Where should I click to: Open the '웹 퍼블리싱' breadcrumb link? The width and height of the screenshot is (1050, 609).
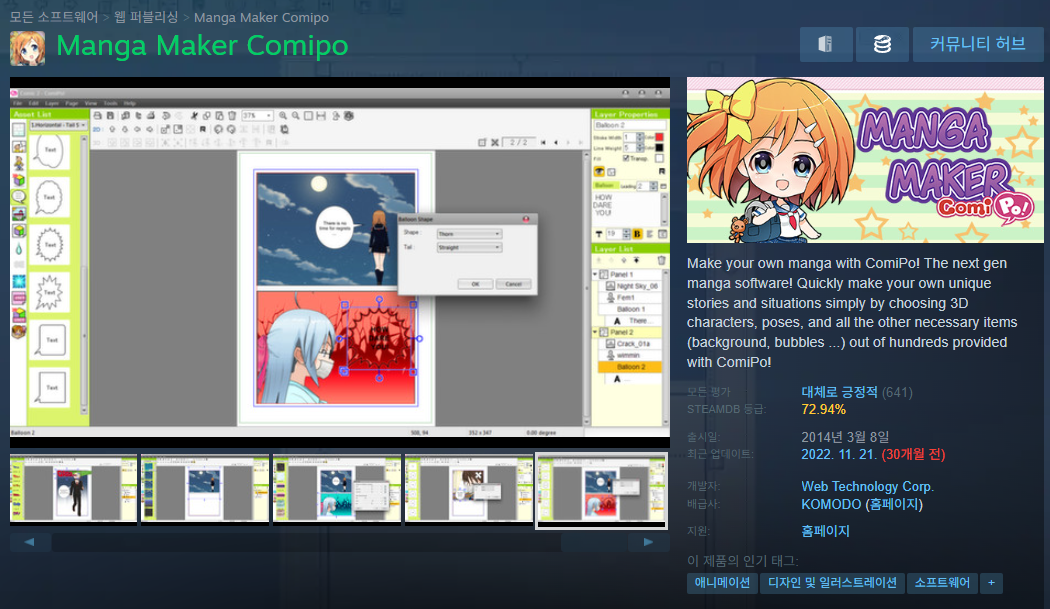coord(146,17)
